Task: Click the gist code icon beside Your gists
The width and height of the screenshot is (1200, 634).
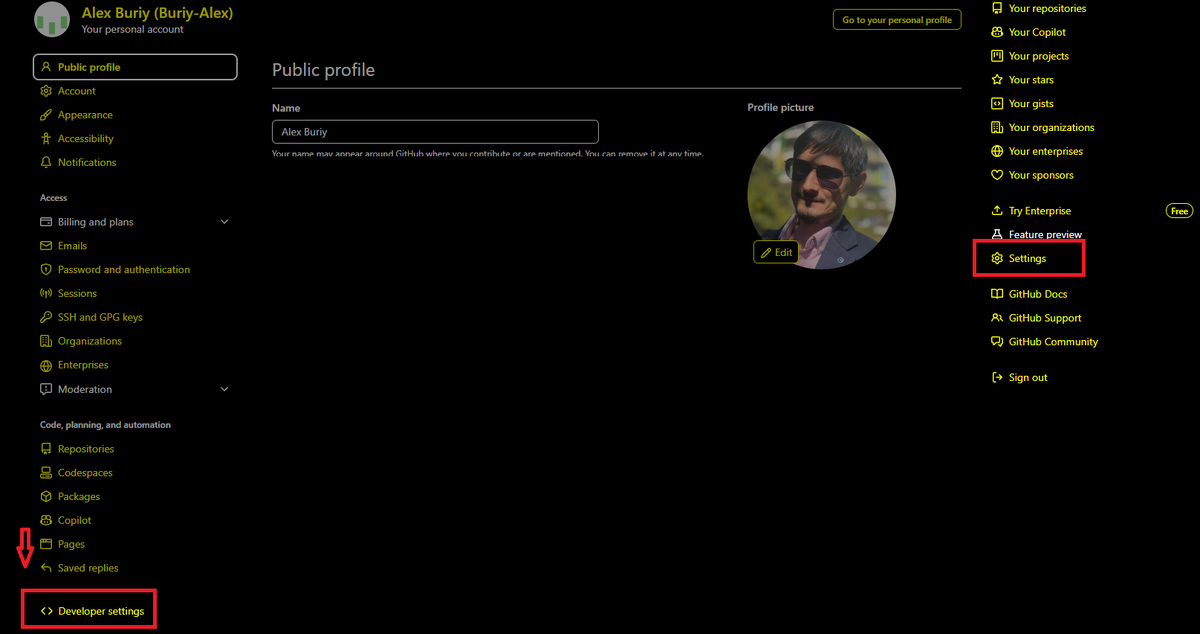Action: [x=997, y=104]
